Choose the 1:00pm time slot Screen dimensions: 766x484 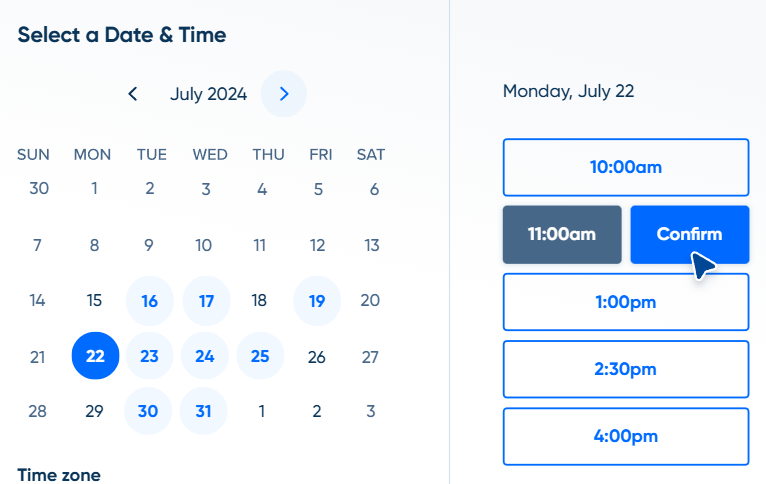coord(625,302)
